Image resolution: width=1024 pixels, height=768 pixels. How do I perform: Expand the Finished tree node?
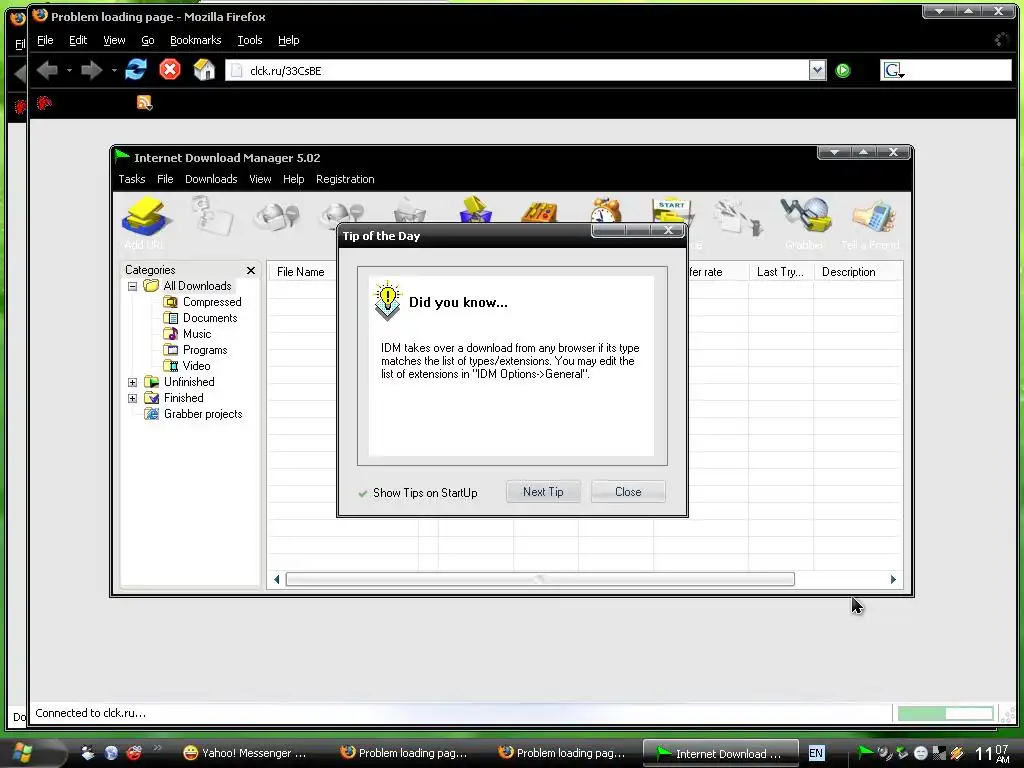coord(133,398)
